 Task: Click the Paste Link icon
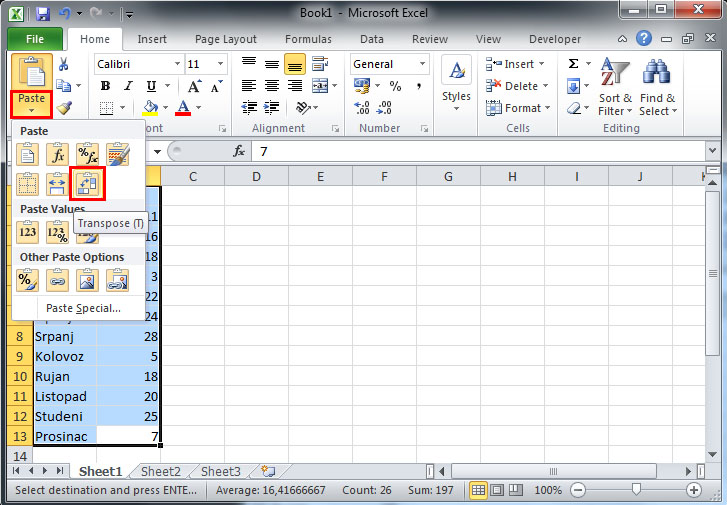coord(59,280)
